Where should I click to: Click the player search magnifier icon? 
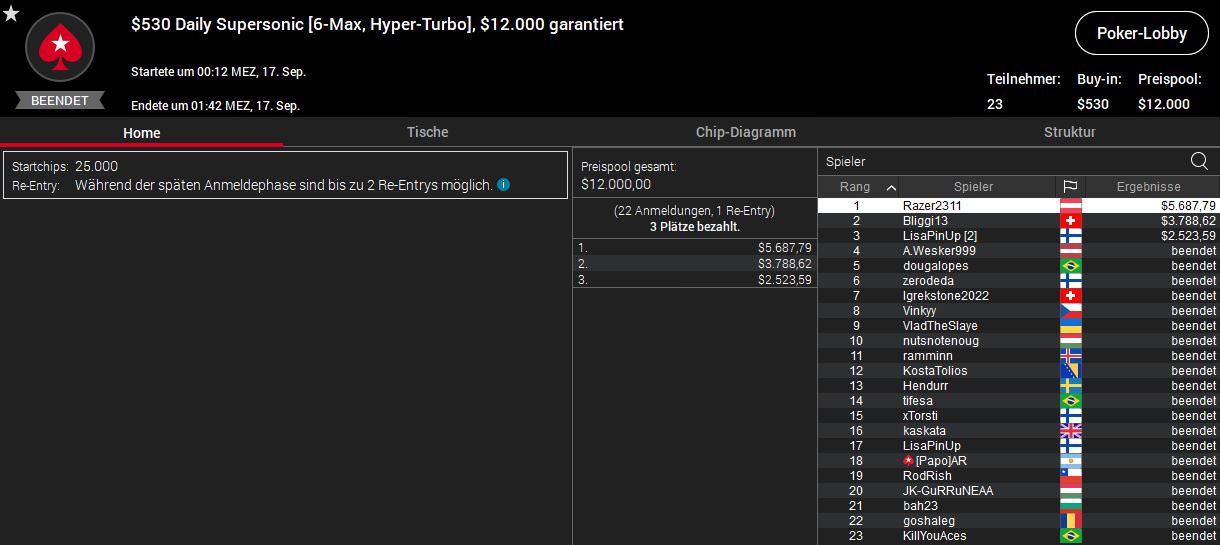[x=1199, y=161]
